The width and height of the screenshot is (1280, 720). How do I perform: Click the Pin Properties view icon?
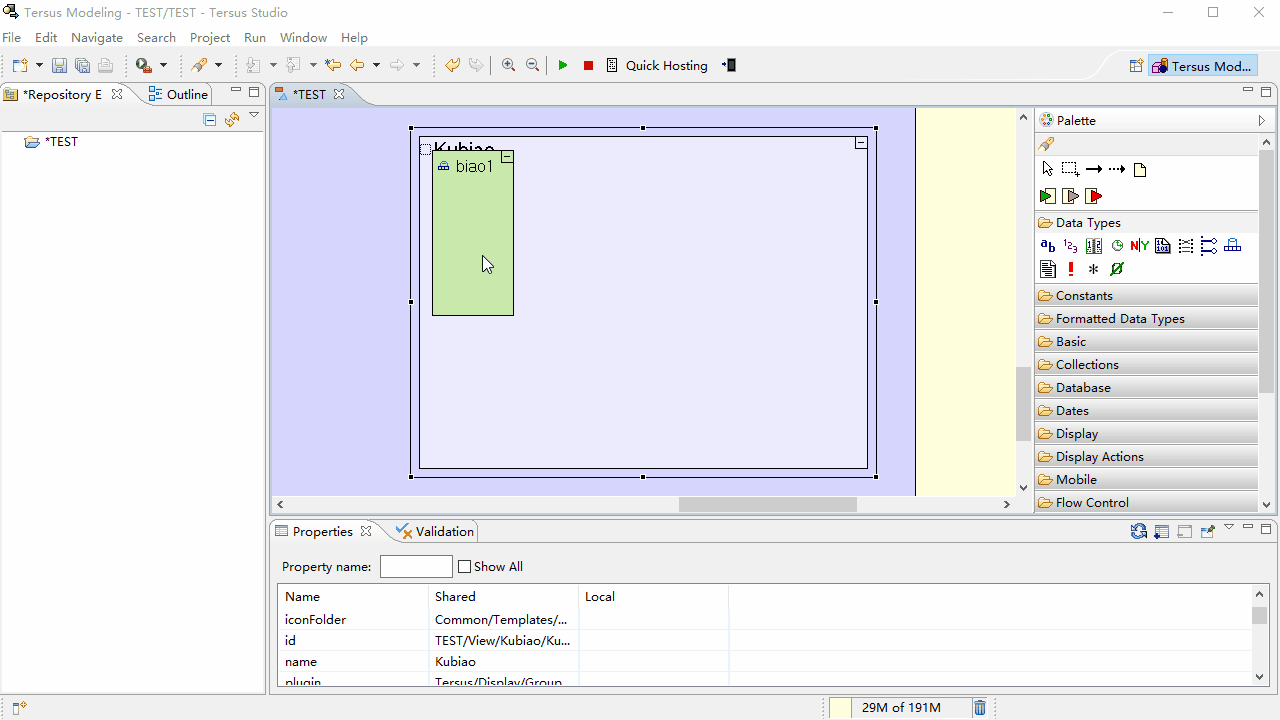click(x=1207, y=532)
